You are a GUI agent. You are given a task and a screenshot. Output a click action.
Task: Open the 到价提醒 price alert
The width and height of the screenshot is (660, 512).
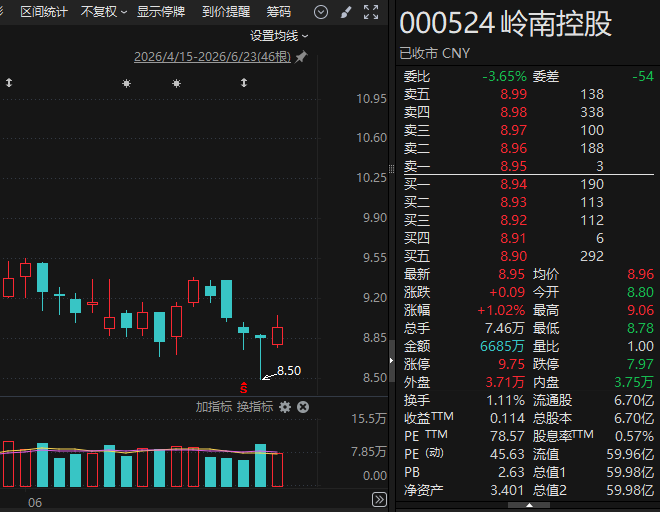[x=226, y=12]
